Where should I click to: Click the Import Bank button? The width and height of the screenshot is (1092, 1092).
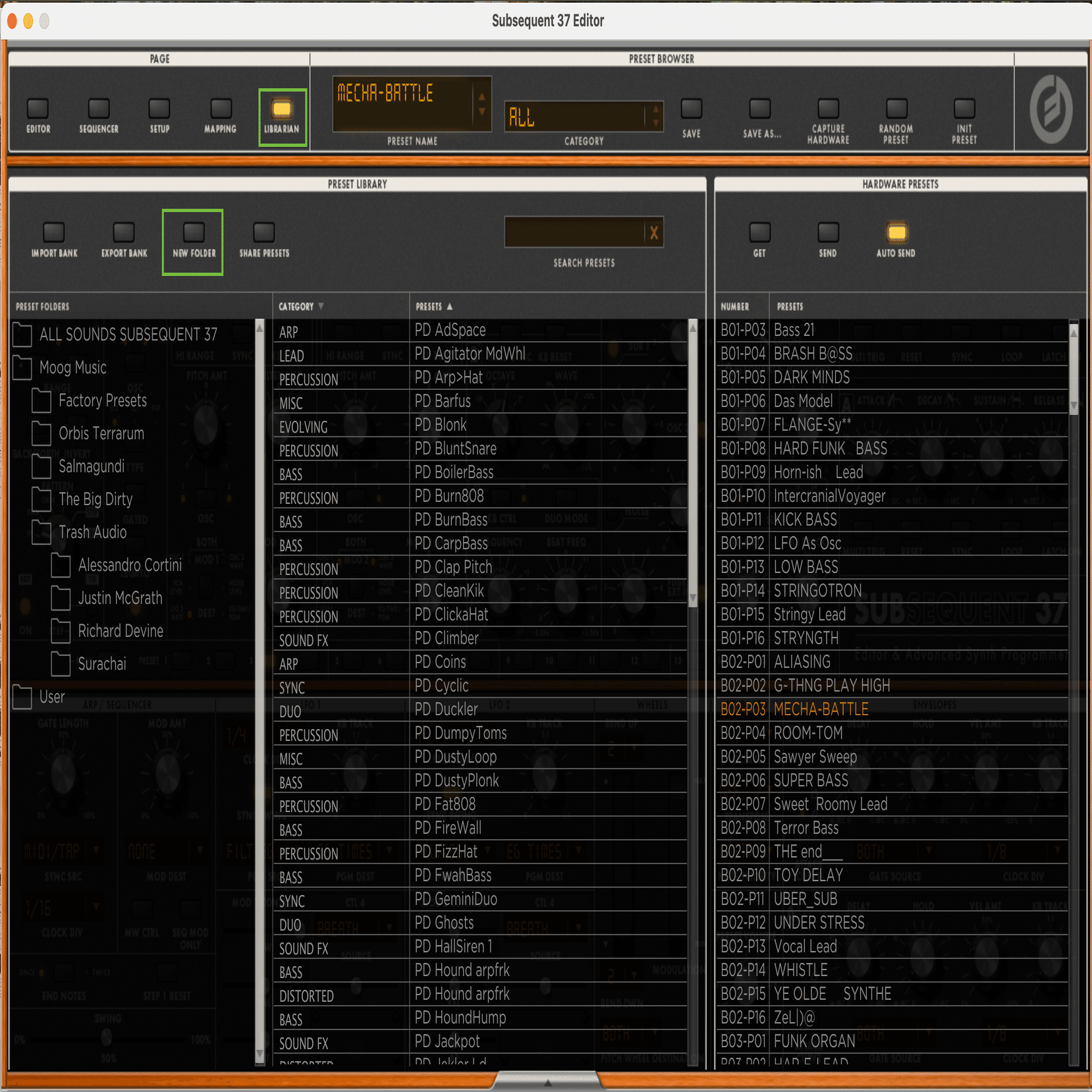point(54,232)
